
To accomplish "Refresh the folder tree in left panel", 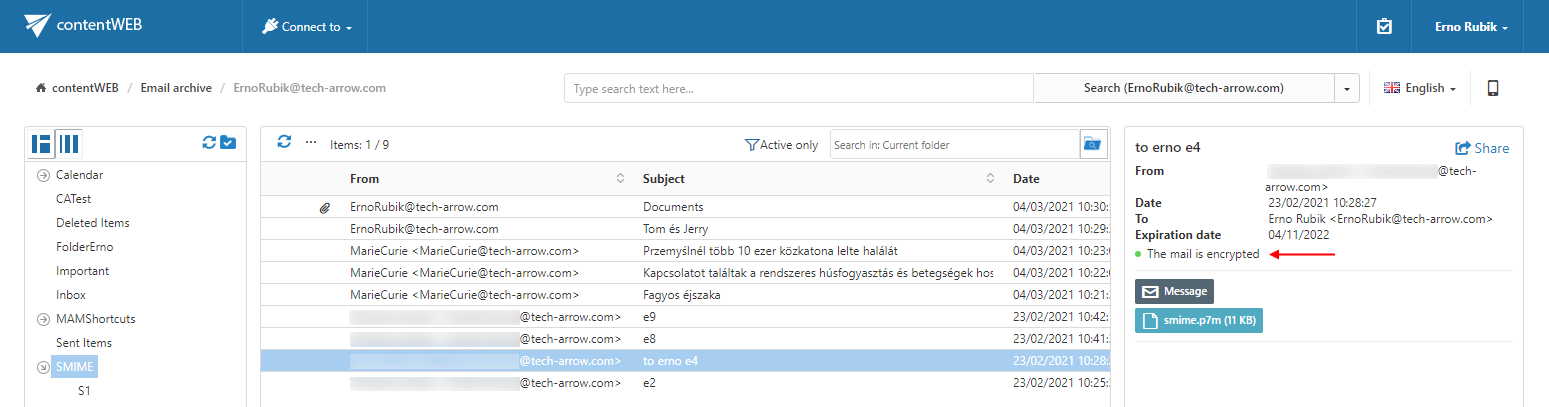I will (209, 143).
